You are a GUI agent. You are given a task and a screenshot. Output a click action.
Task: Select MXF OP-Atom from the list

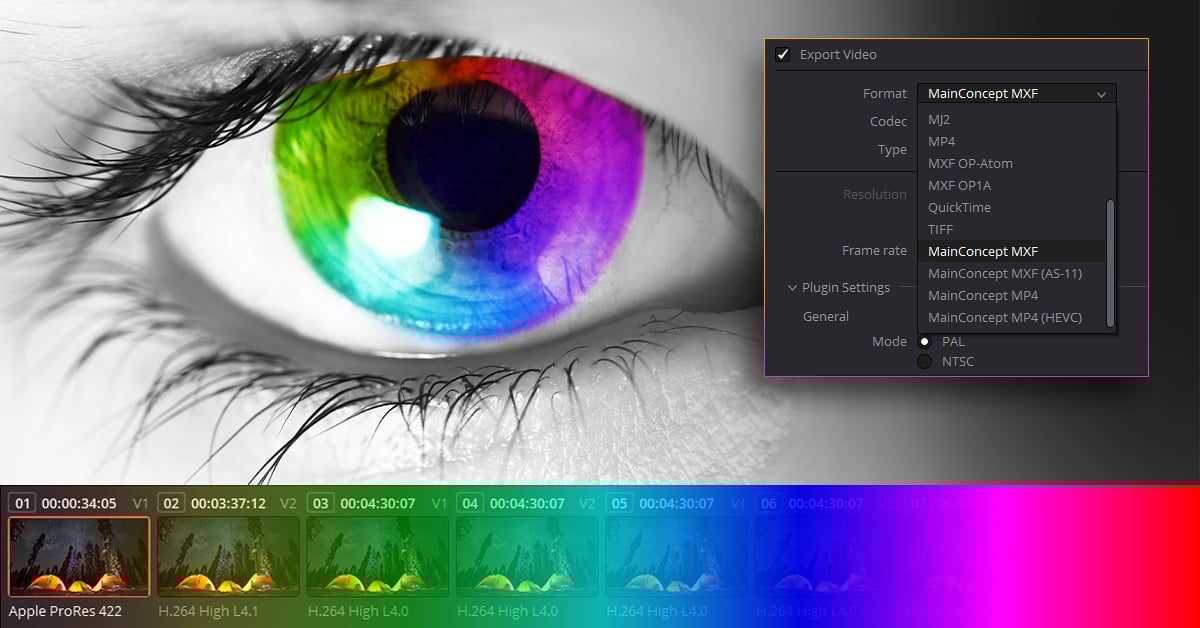pos(969,163)
